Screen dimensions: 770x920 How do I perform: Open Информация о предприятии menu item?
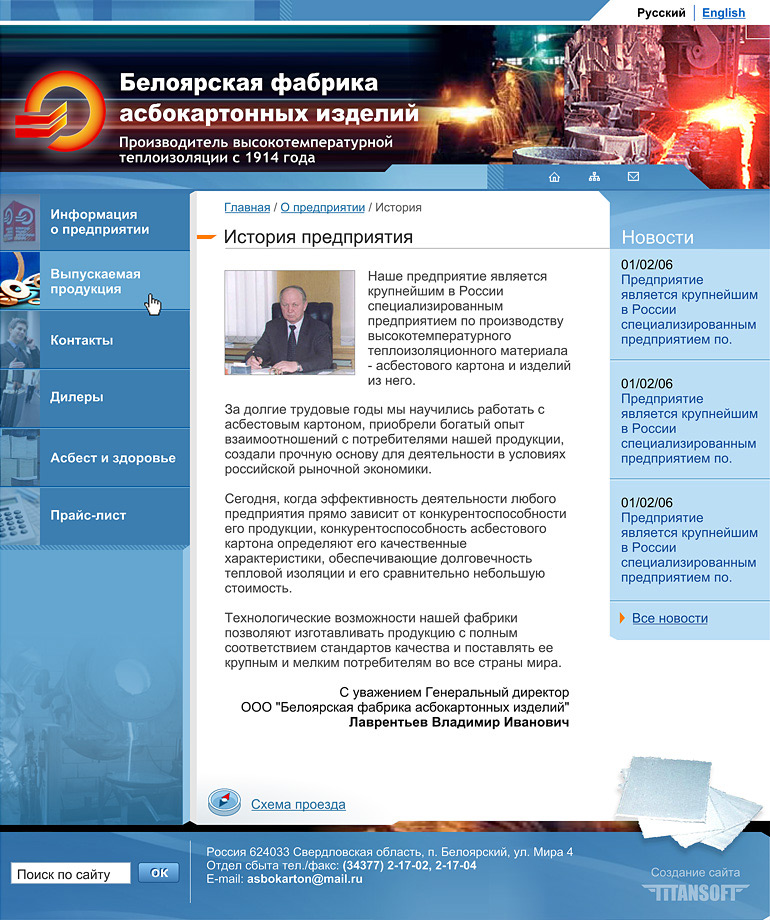(99, 222)
